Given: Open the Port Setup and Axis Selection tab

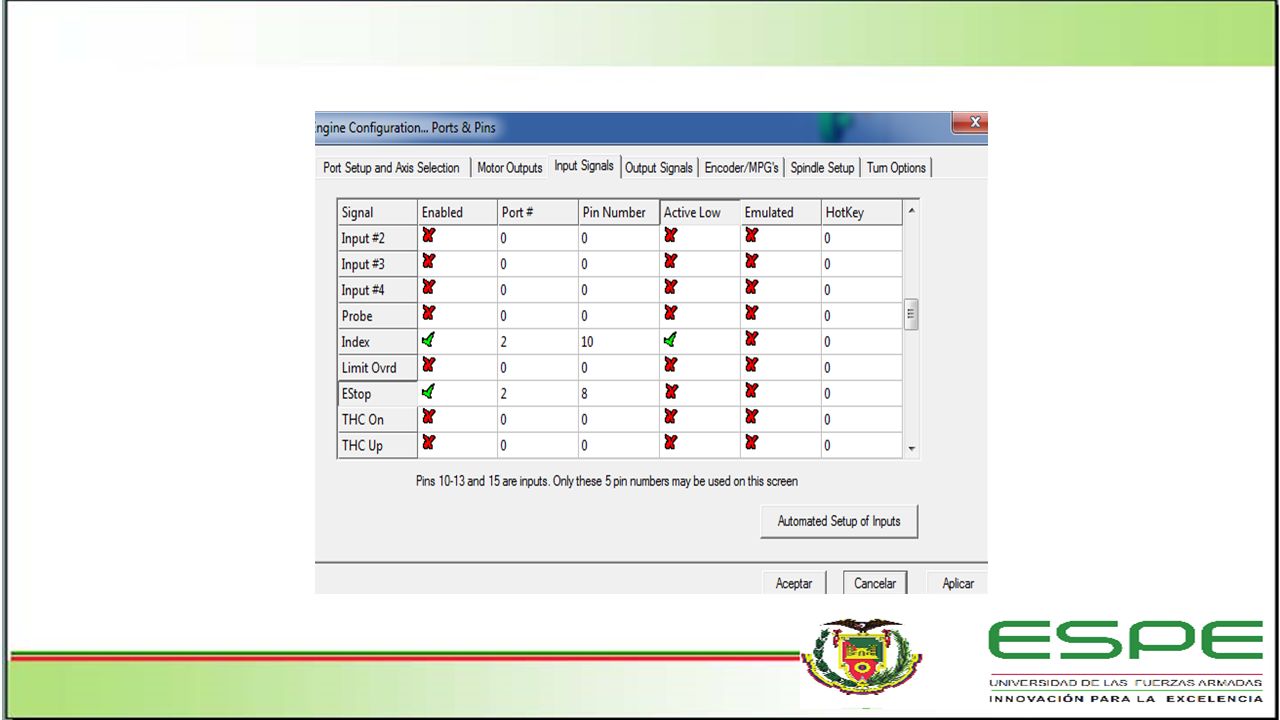Looking at the screenshot, I should (391, 168).
